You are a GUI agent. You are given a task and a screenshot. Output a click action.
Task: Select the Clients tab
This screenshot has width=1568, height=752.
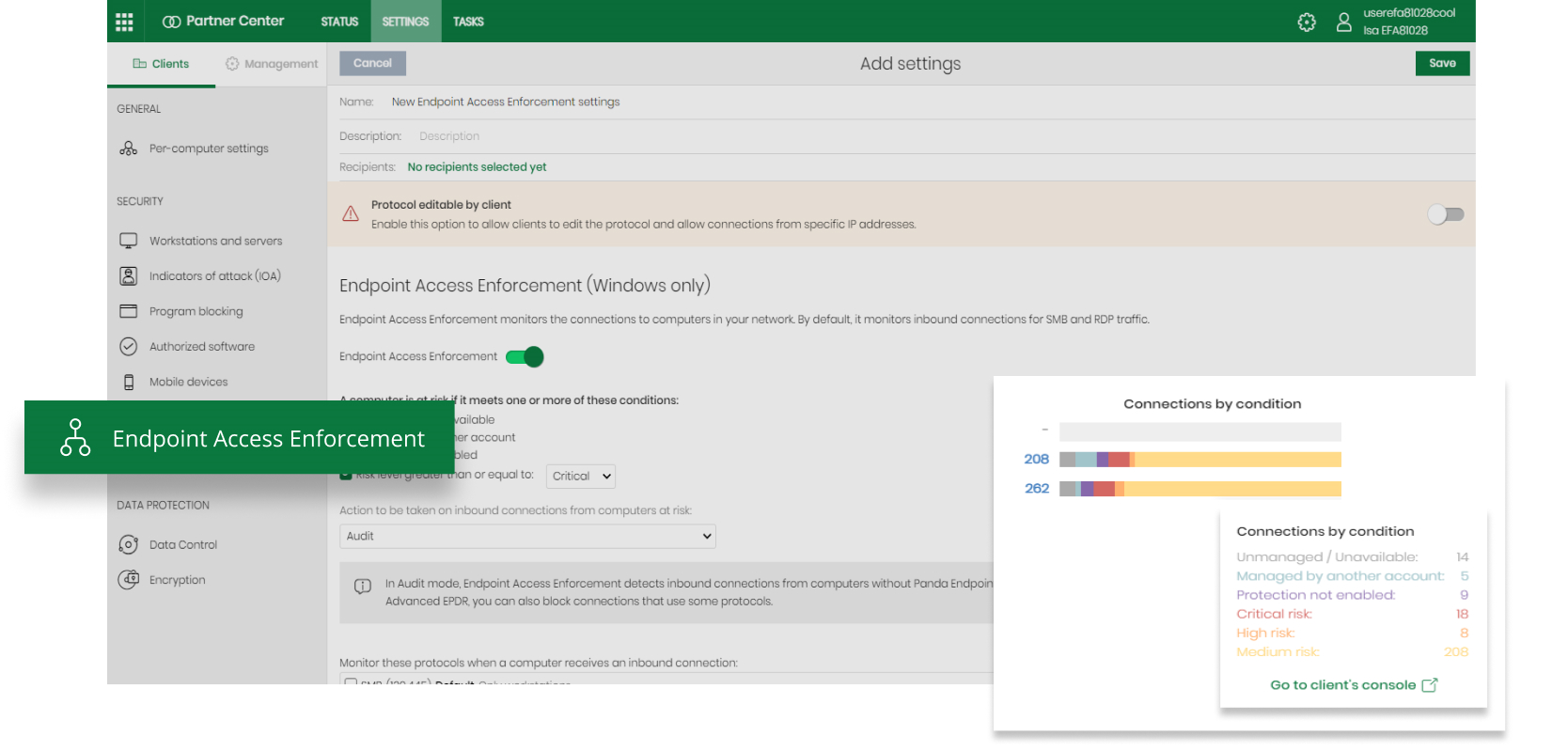click(161, 64)
